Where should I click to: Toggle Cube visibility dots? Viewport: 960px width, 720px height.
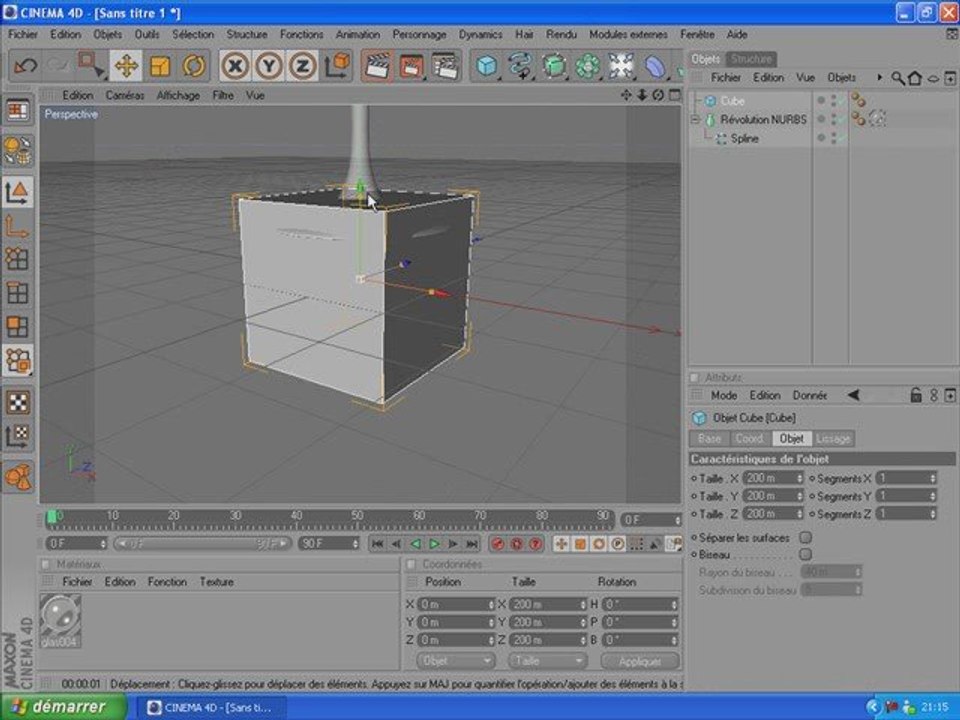pyautogui.click(x=834, y=101)
